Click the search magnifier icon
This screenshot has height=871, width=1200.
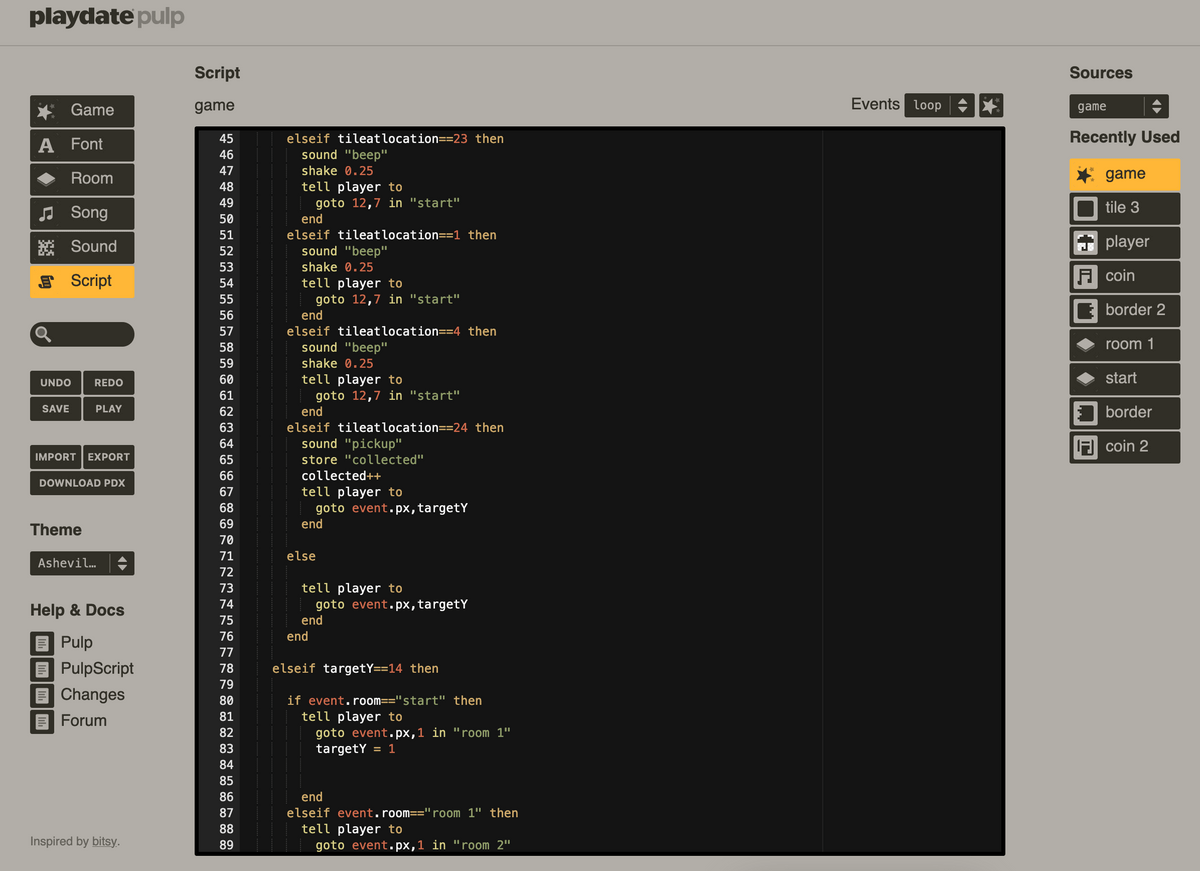click(x=43, y=335)
